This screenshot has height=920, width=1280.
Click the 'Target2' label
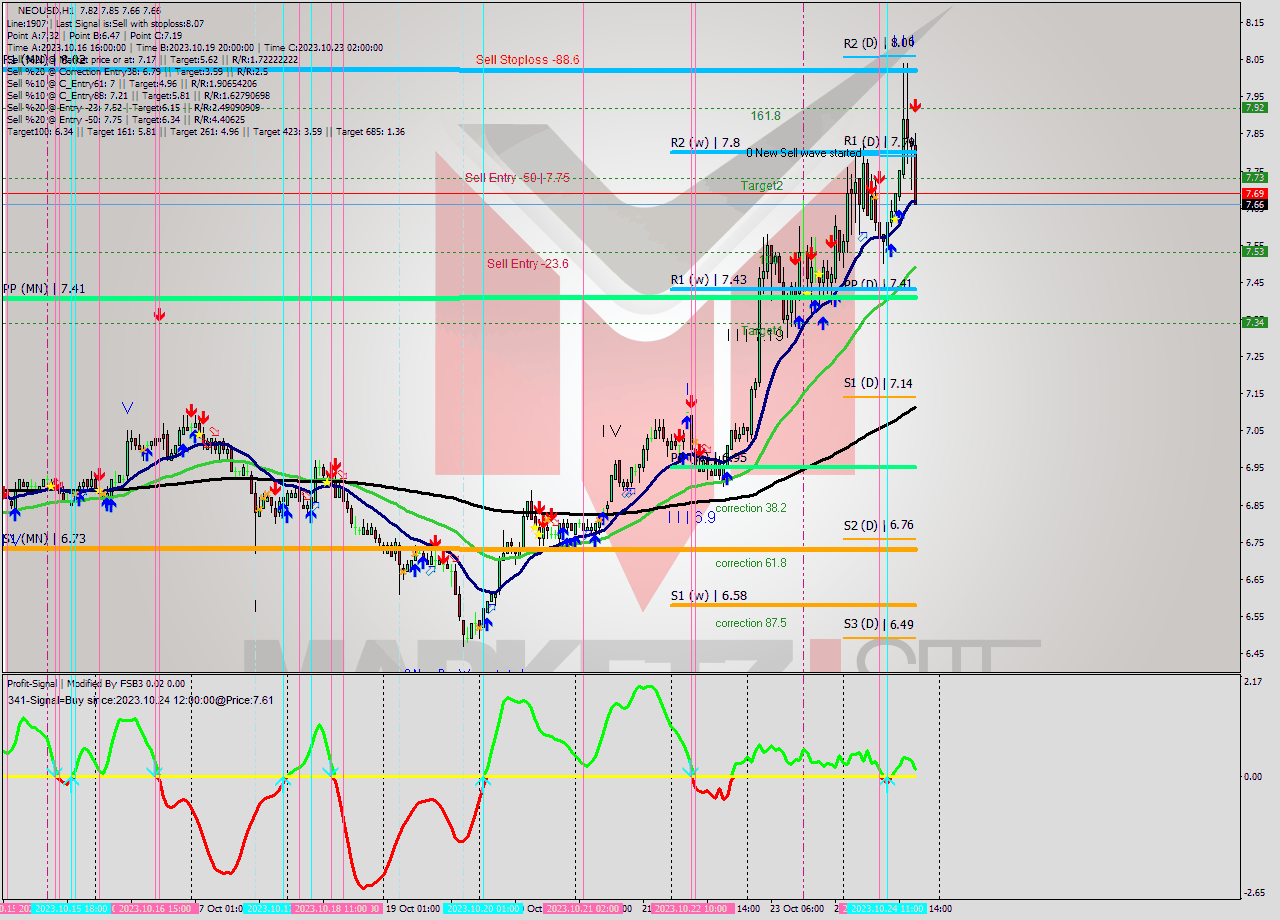(x=761, y=186)
